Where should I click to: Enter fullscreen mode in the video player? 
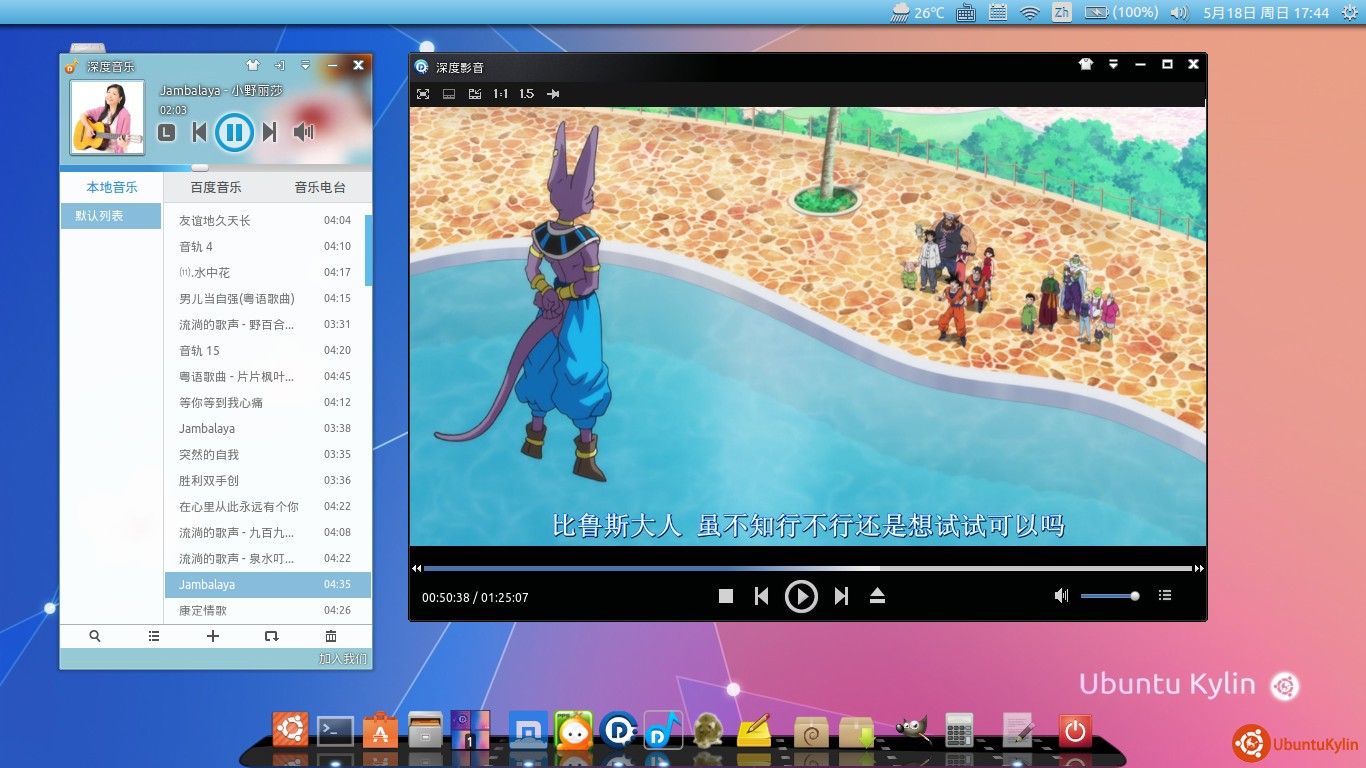click(423, 94)
